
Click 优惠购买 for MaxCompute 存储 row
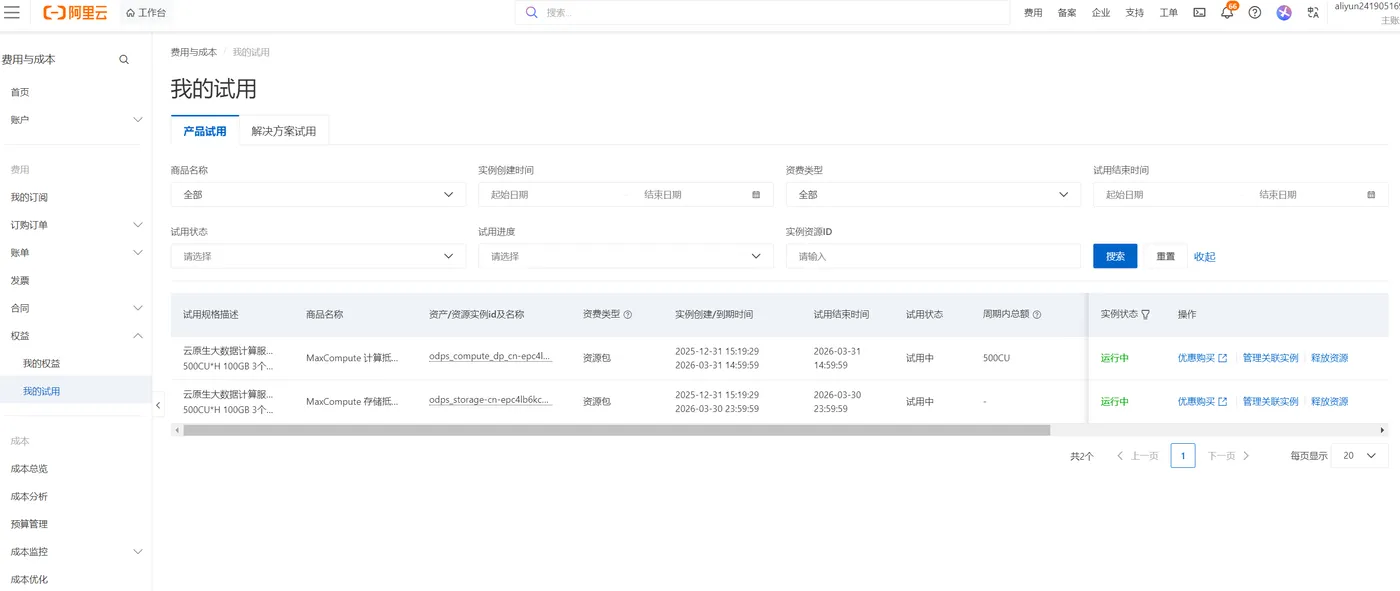[x=1202, y=402]
